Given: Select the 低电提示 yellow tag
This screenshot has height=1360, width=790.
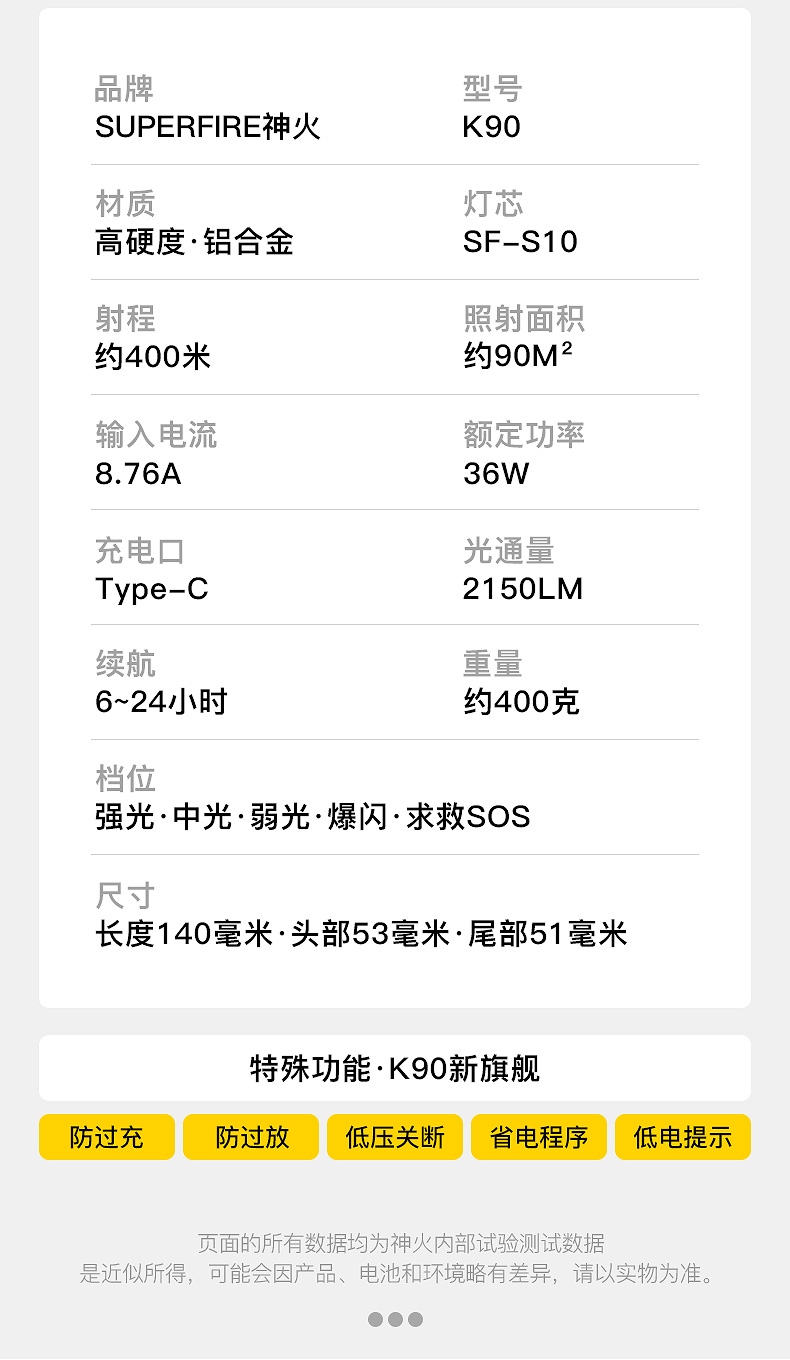Looking at the screenshot, I should (683, 1137).
